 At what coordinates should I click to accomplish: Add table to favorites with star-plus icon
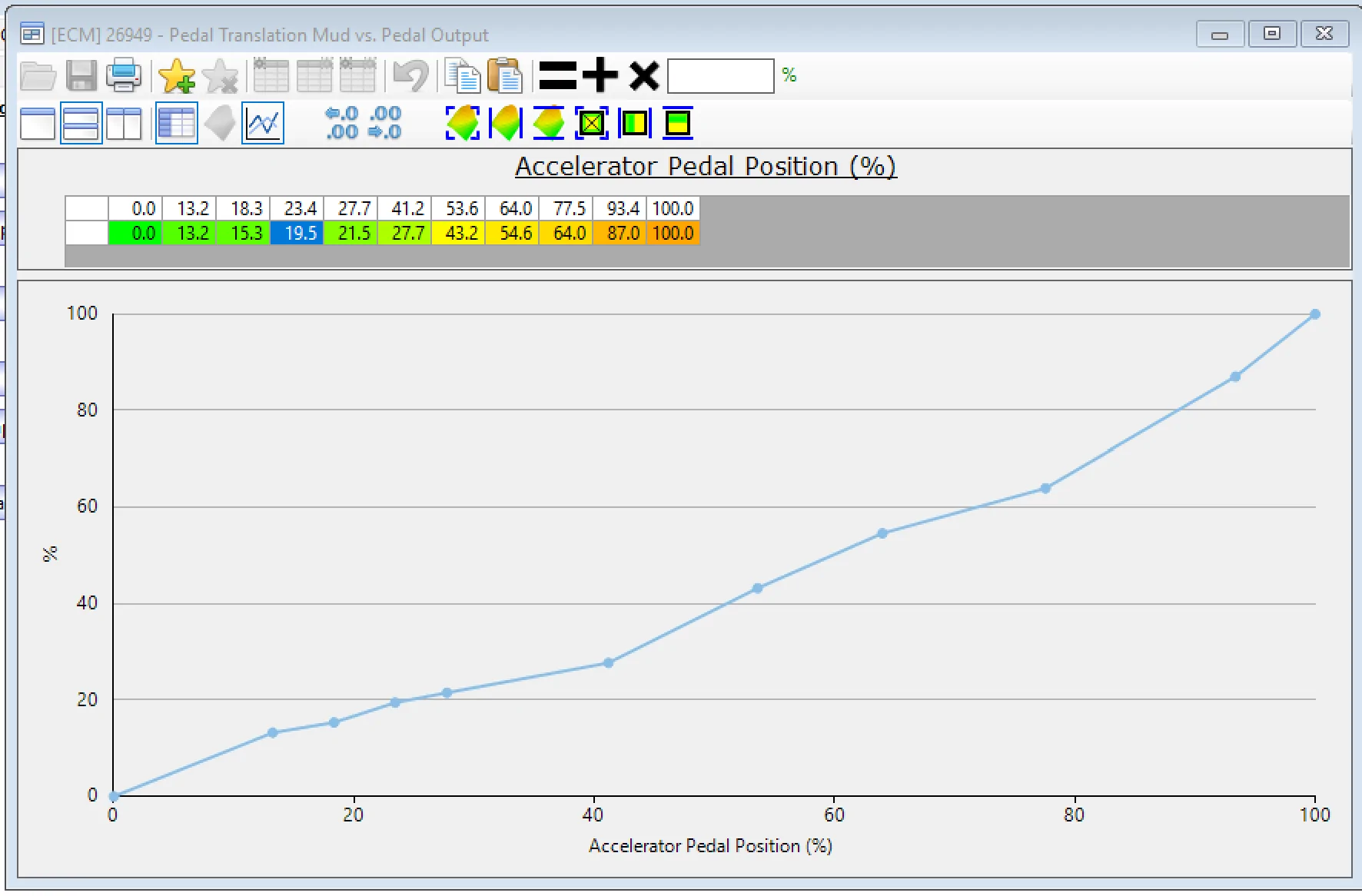177,76
